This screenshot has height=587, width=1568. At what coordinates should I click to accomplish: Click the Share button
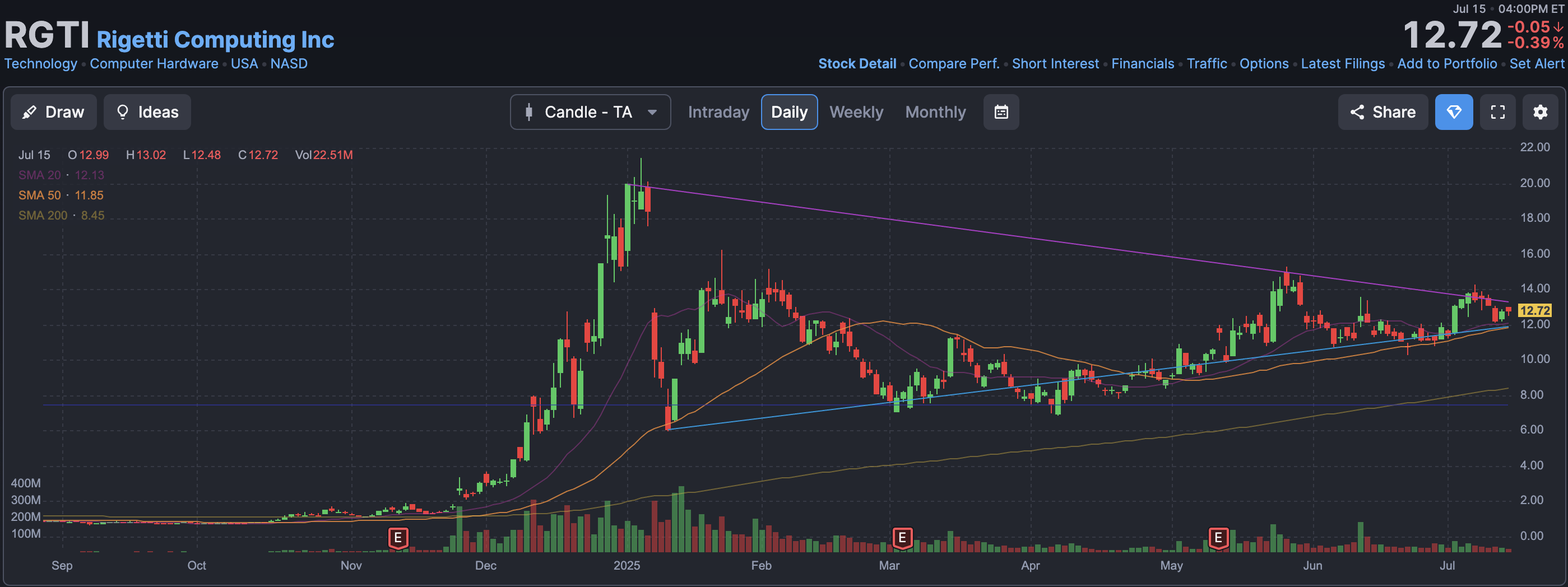coord(1383,112)
